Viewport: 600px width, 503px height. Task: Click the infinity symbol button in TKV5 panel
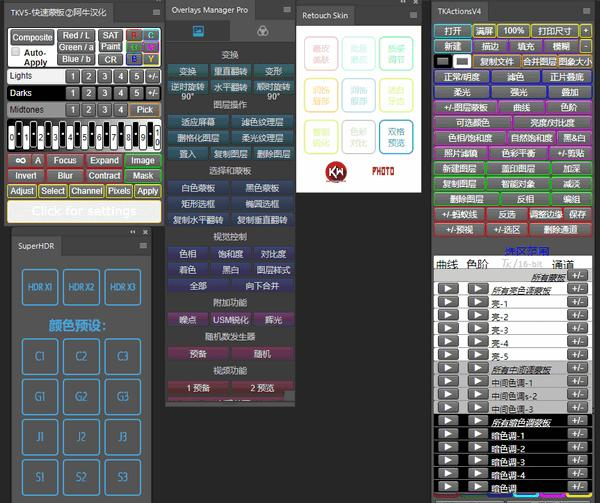[20, 160]
